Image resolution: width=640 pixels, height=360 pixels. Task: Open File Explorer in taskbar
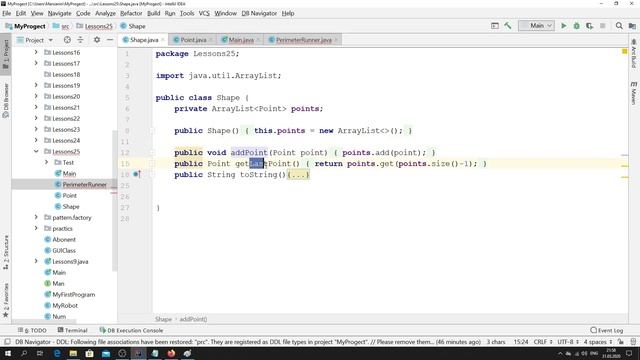pyautogui.click(x=73, y=353)
